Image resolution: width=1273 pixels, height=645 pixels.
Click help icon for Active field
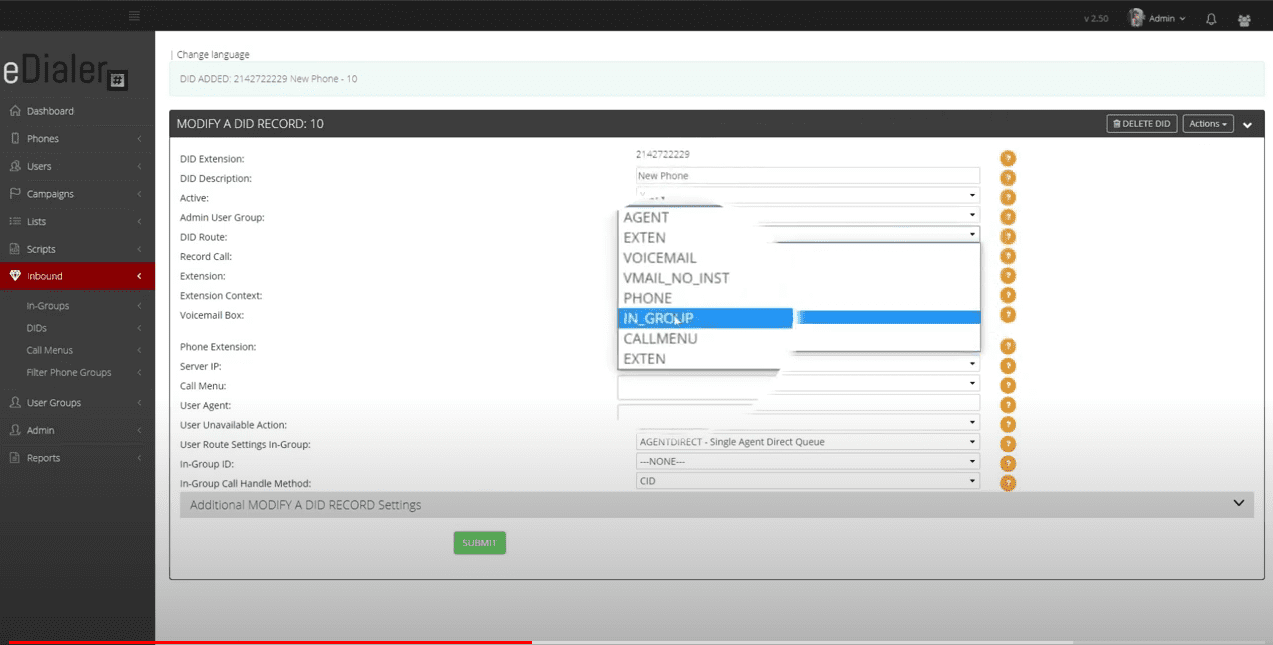pyautogui.click(x=1008, y=198)
